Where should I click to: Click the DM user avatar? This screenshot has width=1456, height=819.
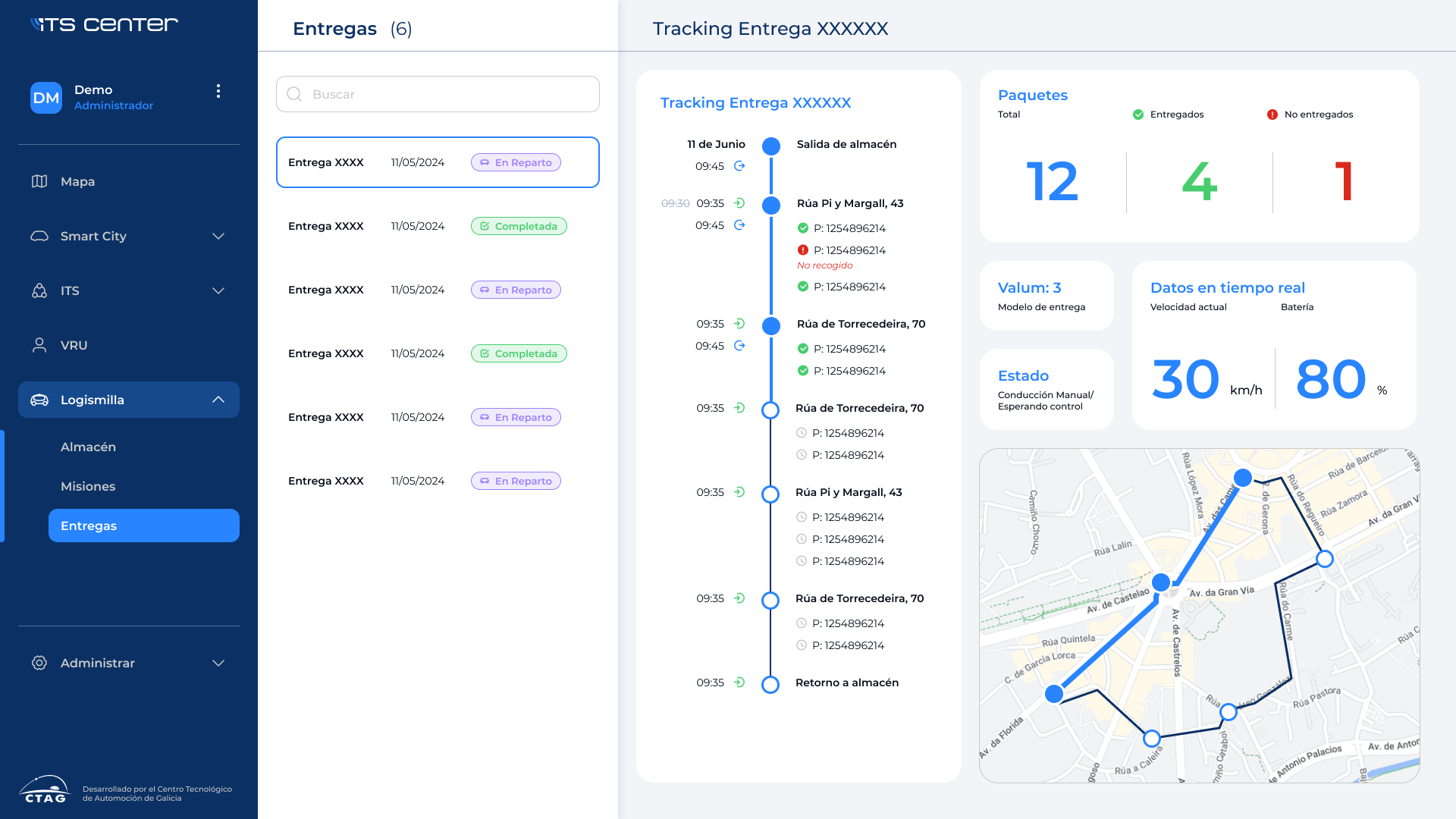coord(46,98)
